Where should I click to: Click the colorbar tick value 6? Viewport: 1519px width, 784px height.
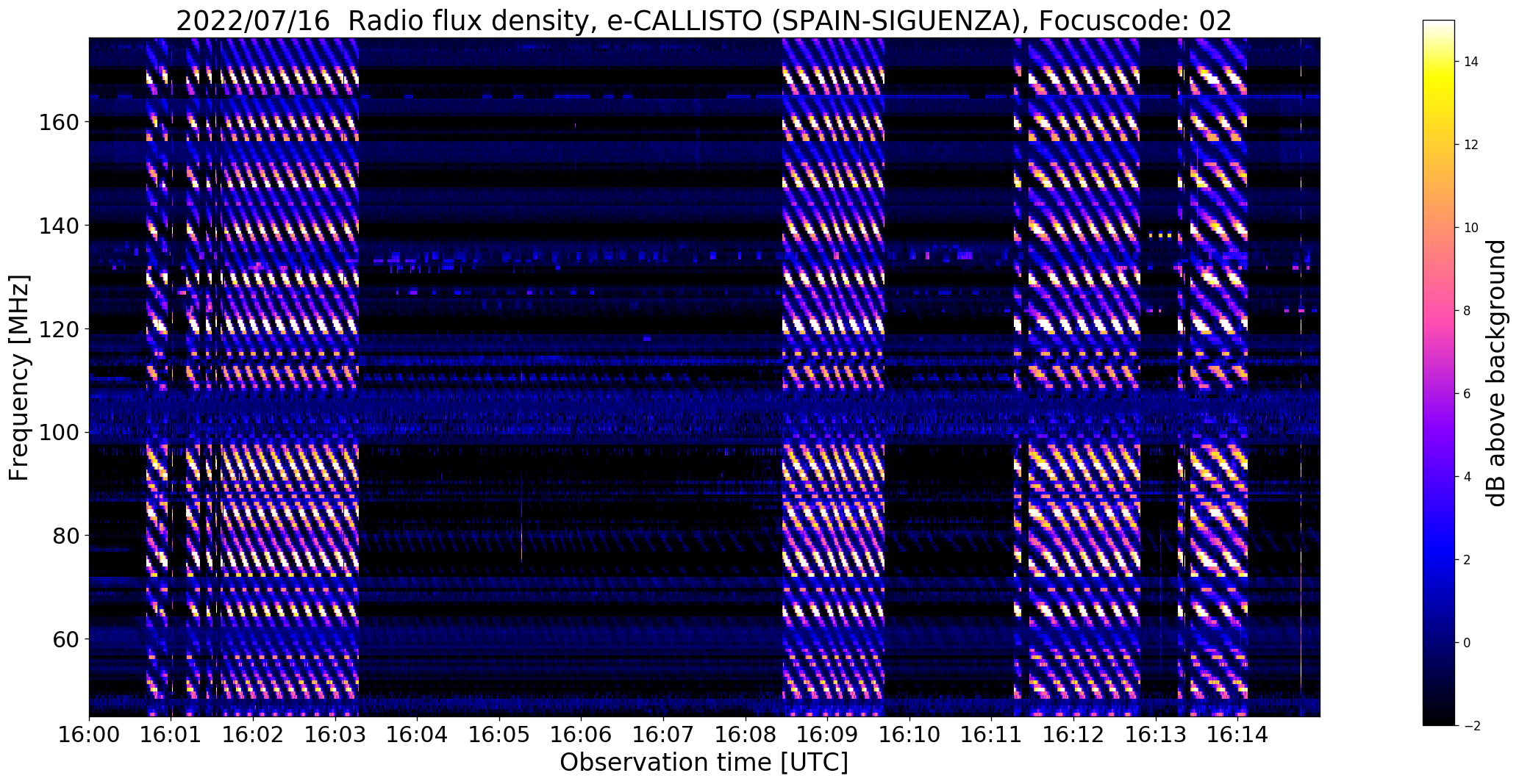click(1467, 394)
